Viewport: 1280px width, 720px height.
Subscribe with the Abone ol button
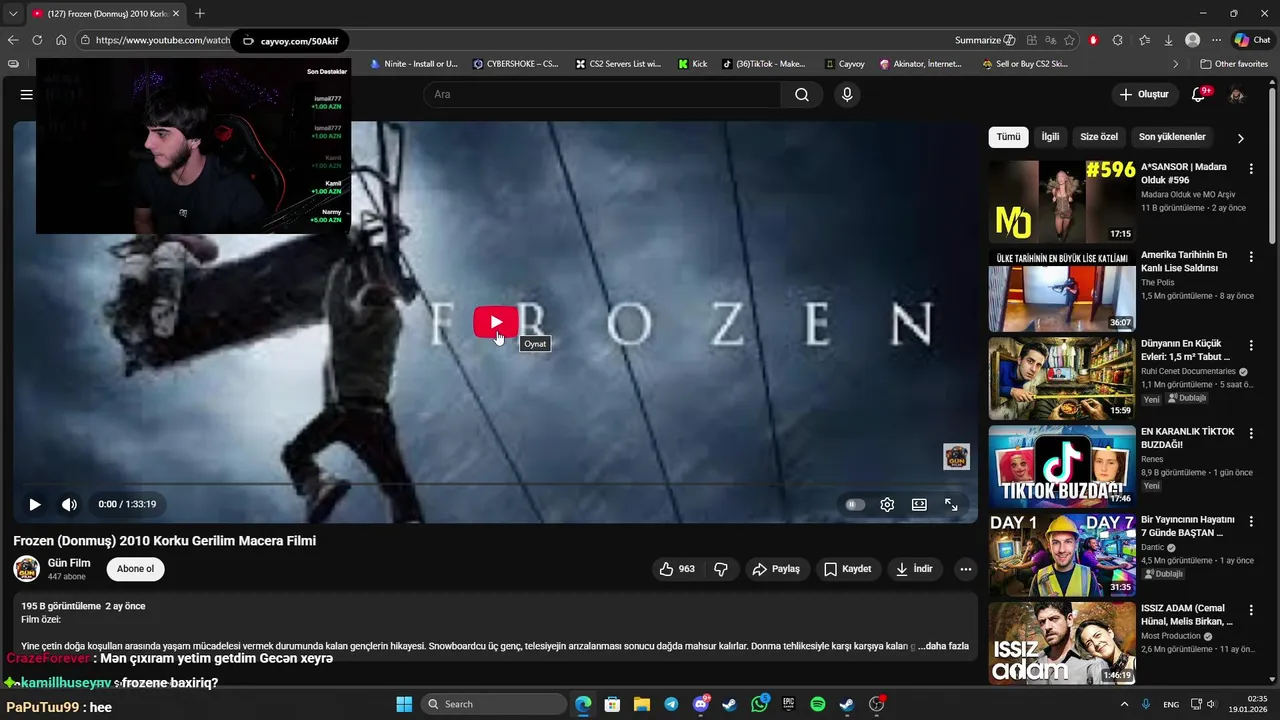(135, 569)
